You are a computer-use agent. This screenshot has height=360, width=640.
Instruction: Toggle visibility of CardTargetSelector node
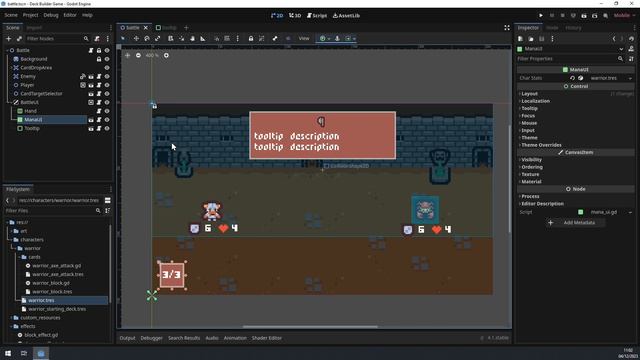(x=107, y=94)
